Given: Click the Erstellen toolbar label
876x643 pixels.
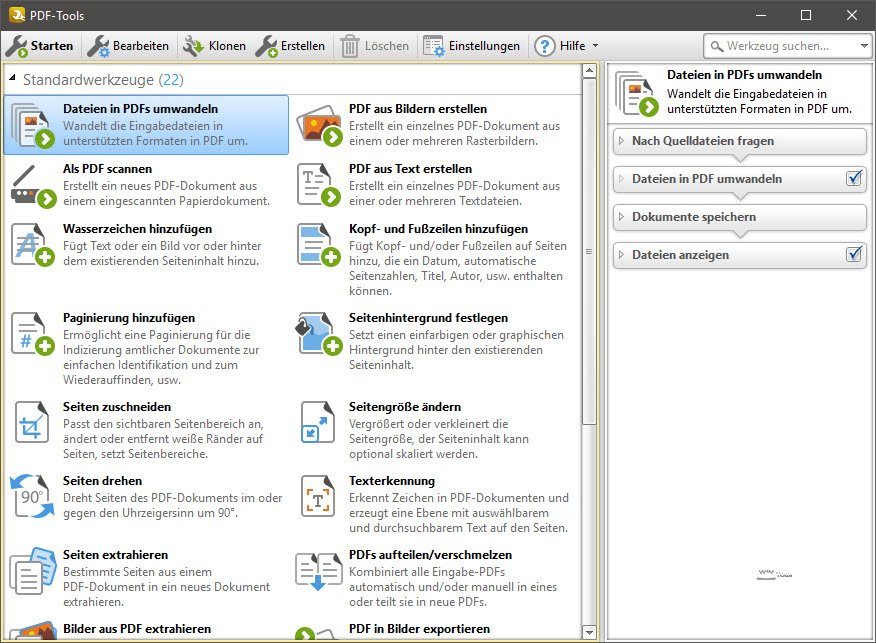Looking at the screenshot, I should click(303, 46).
